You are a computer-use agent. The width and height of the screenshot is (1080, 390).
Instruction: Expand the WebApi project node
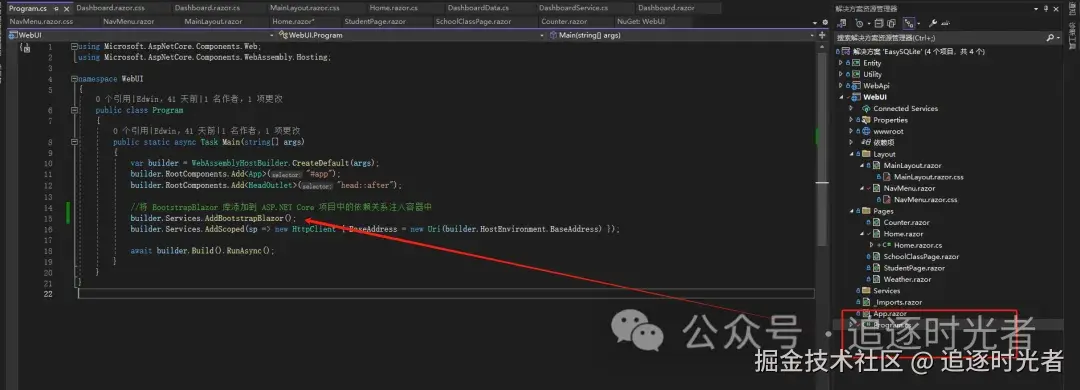tap(840, 85)
